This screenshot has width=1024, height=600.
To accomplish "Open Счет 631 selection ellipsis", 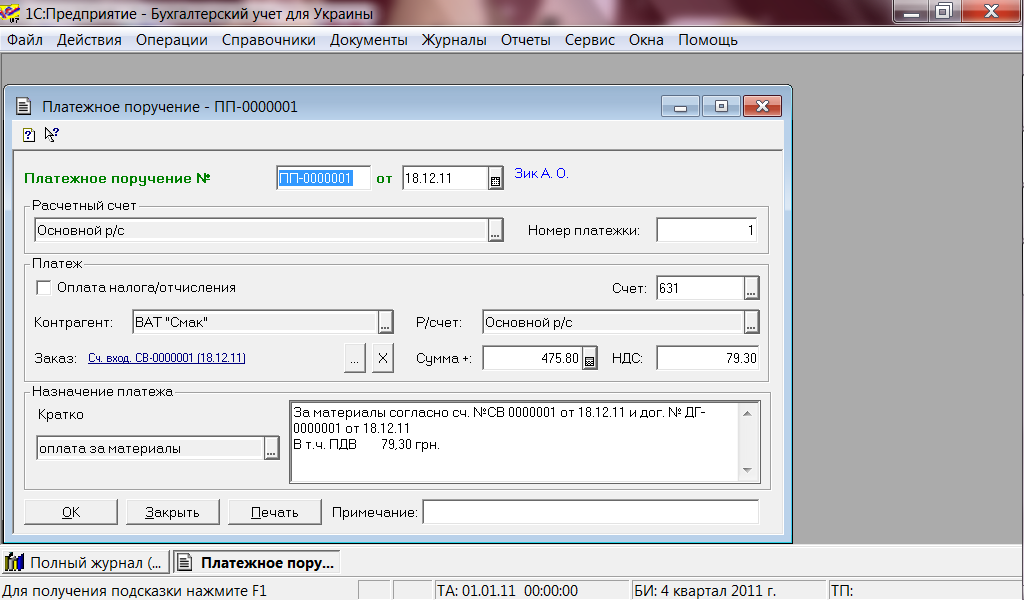I will pyautogui.click(x=751, y=288).
